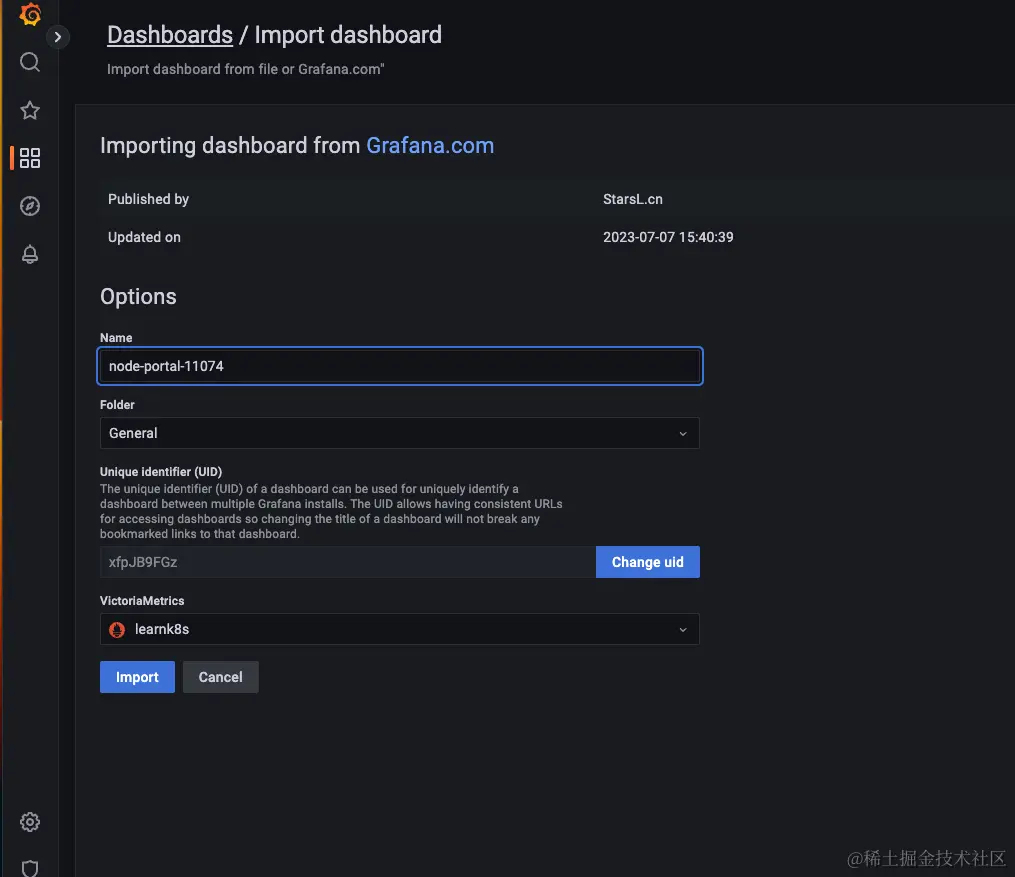Click the Published by label
This screenshot has height=877, width=1015.
tap(148, 199)
